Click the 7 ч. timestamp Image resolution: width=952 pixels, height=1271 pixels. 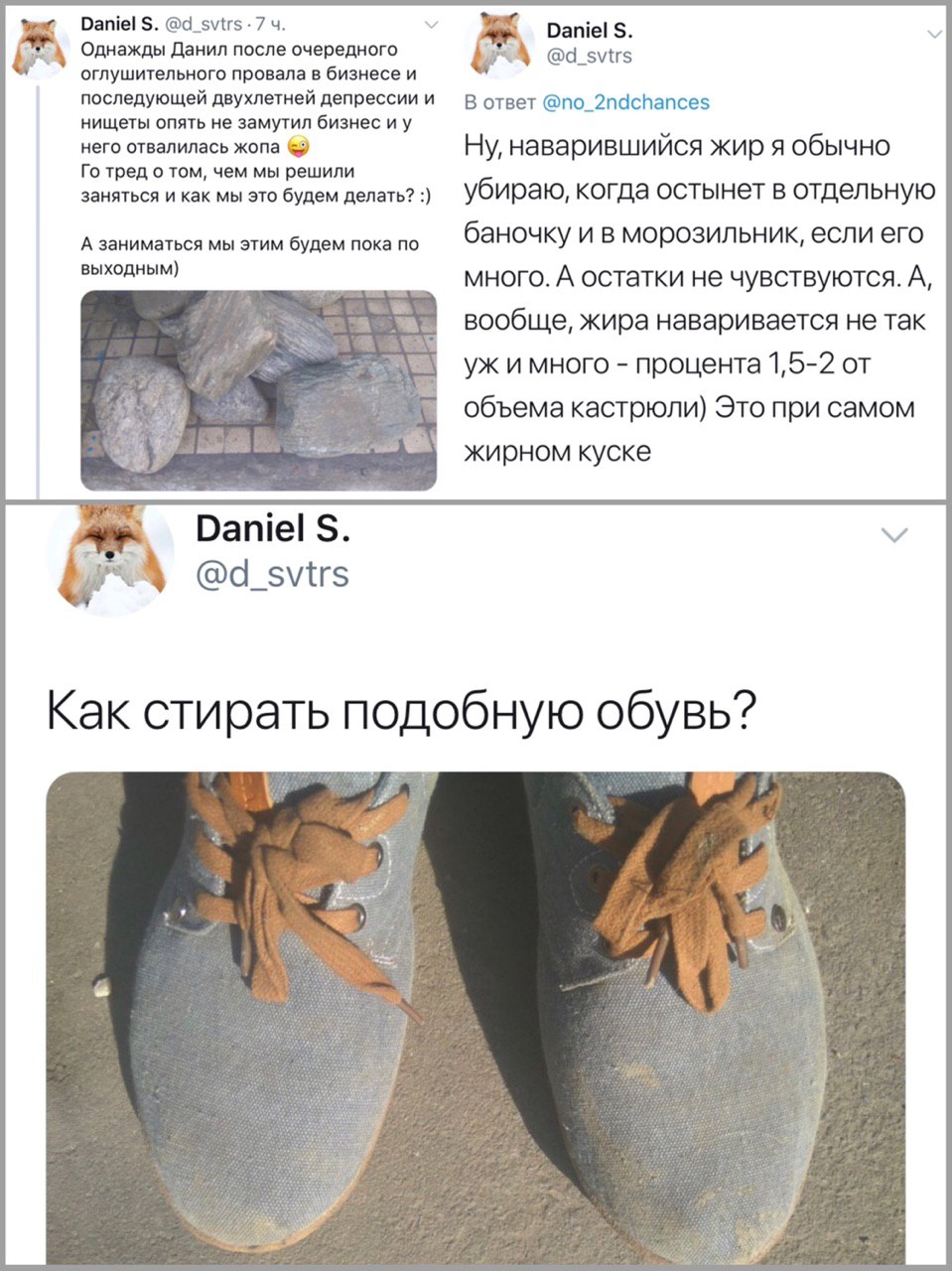tap(270, 26)
